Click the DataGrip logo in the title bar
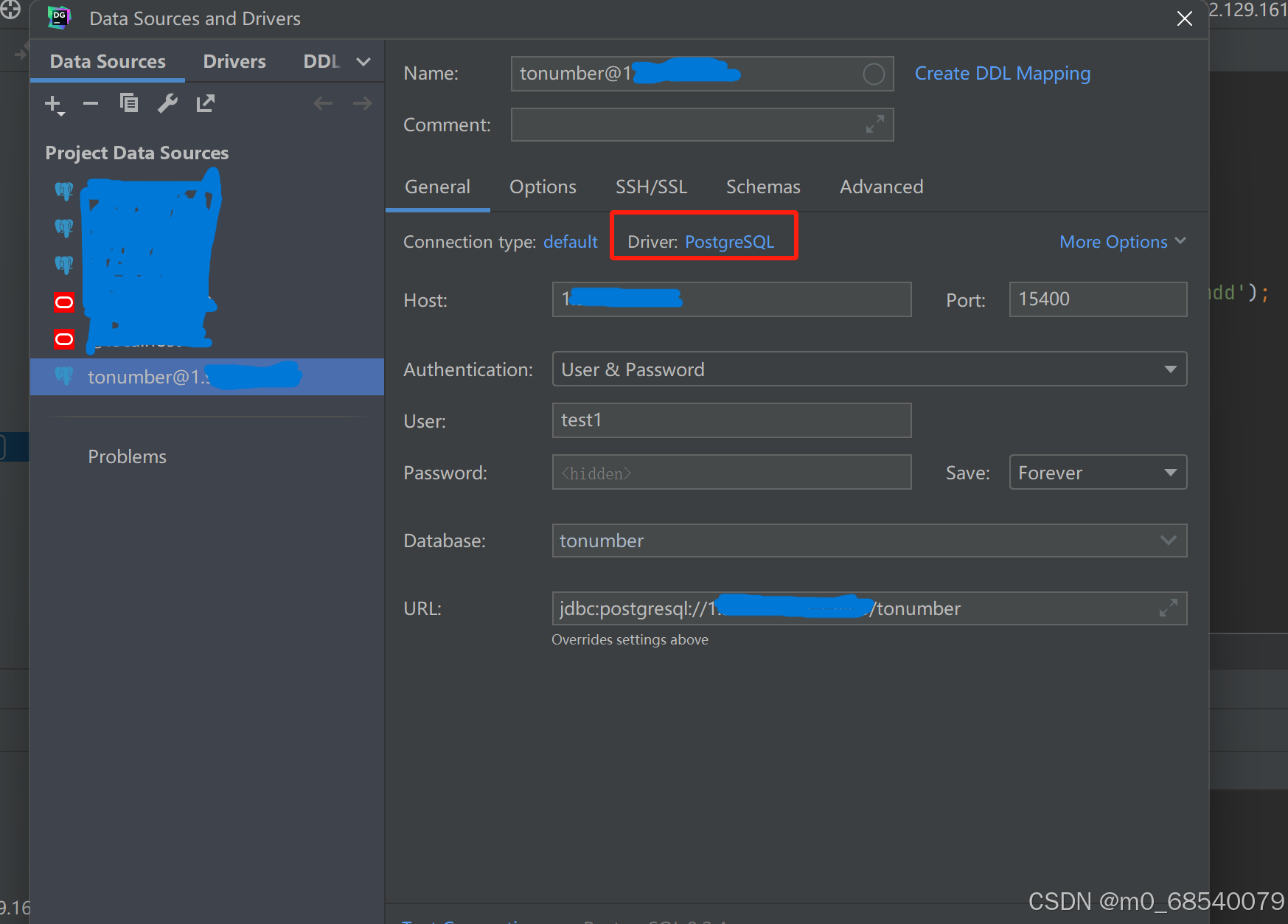This screenshot has height=924, width=1288. 59,17
